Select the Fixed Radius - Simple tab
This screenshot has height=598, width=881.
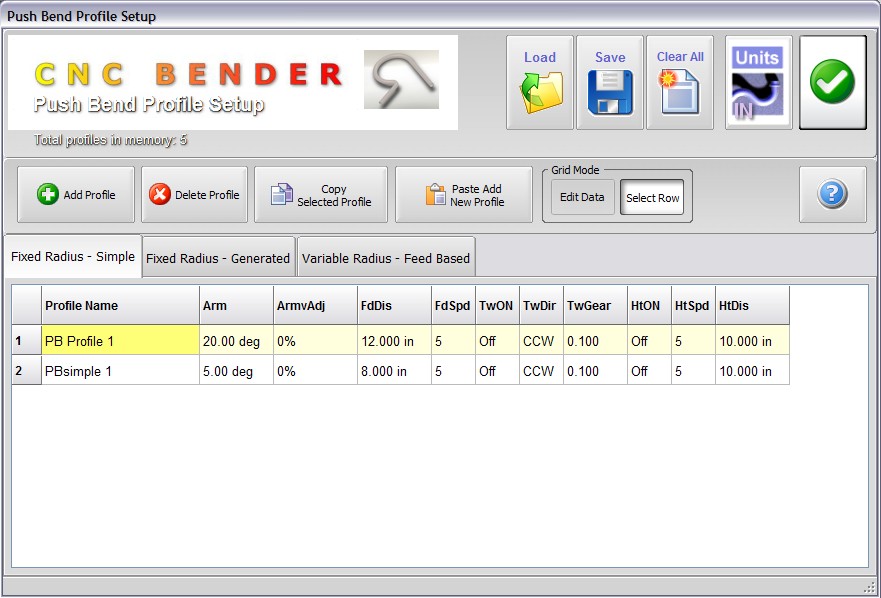point(73,257)
